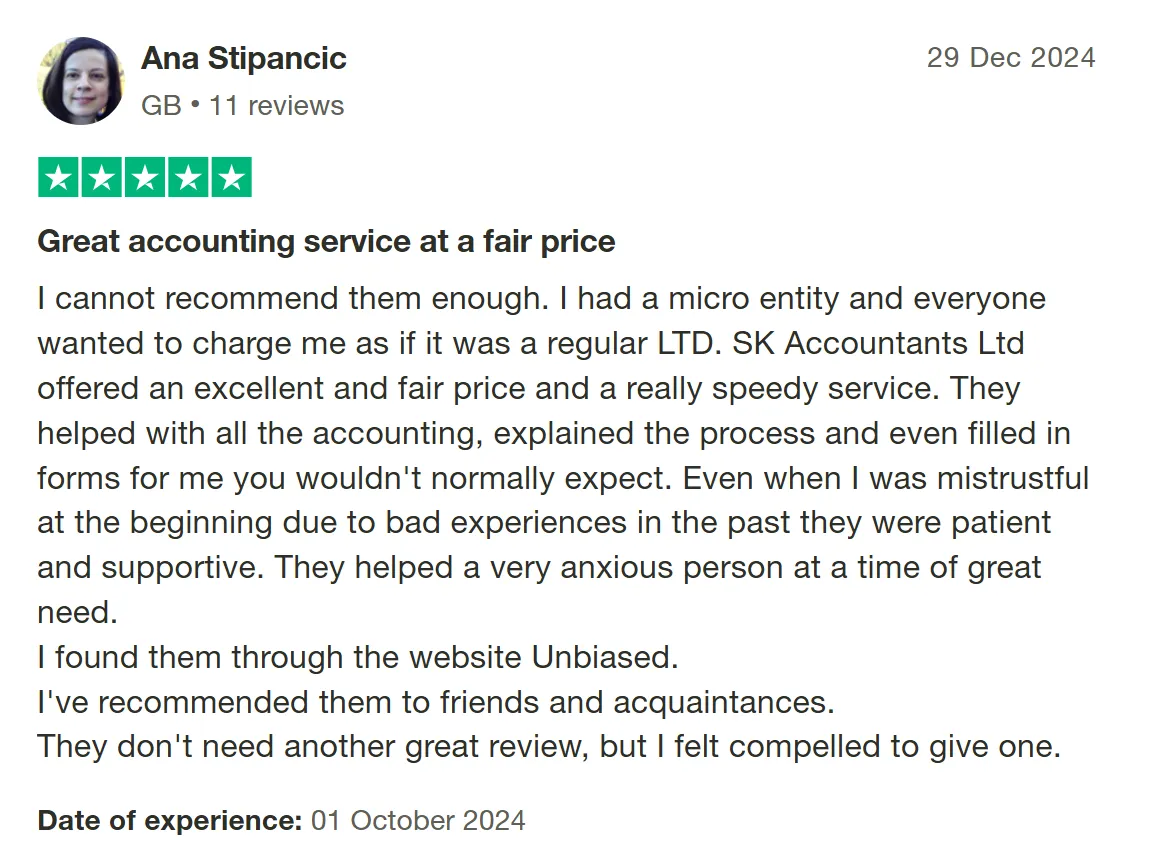Click the review date 29 Dec 2024
The image size is (1155, 848).
click(x=1010, y=57)
